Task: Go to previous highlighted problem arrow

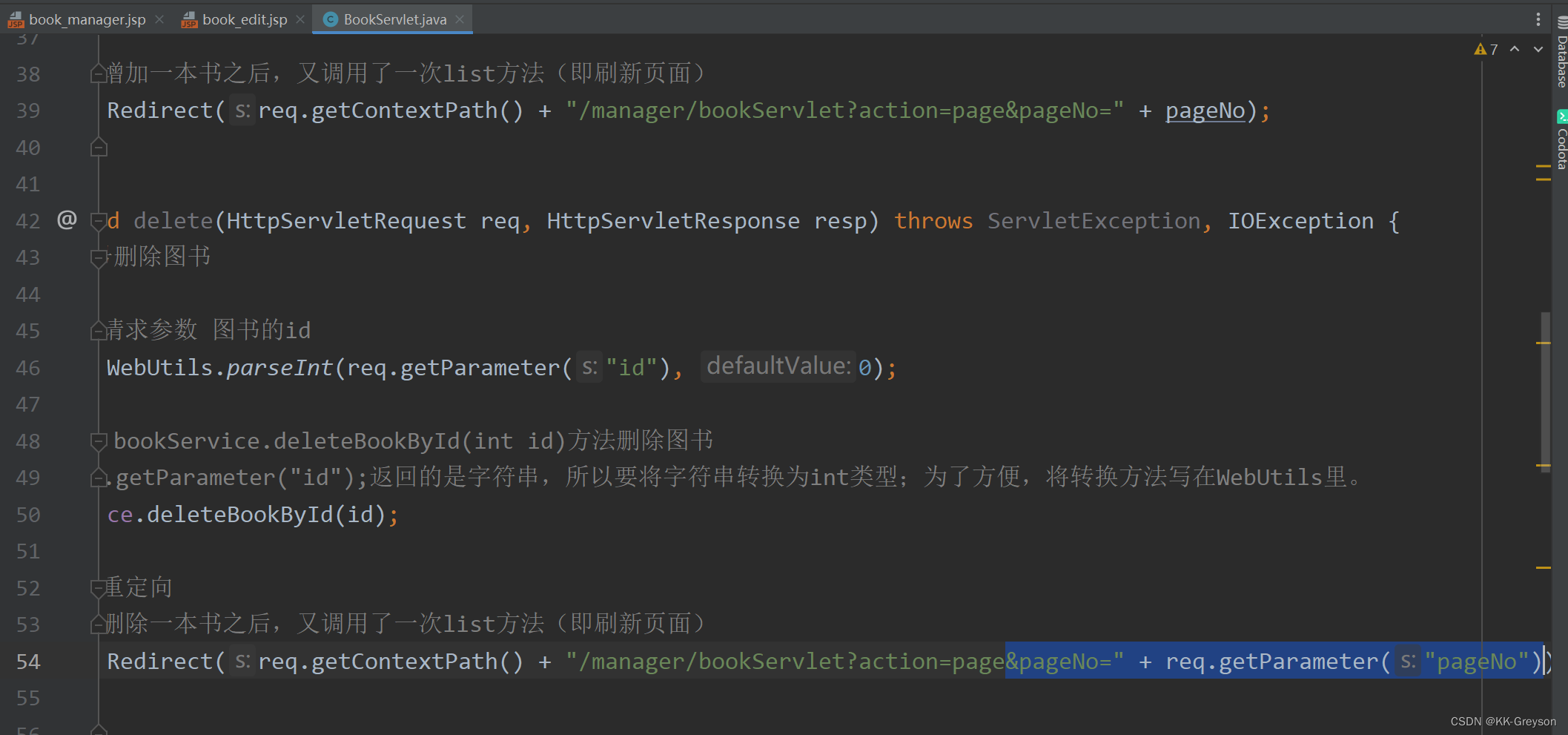Action: 1515,49
